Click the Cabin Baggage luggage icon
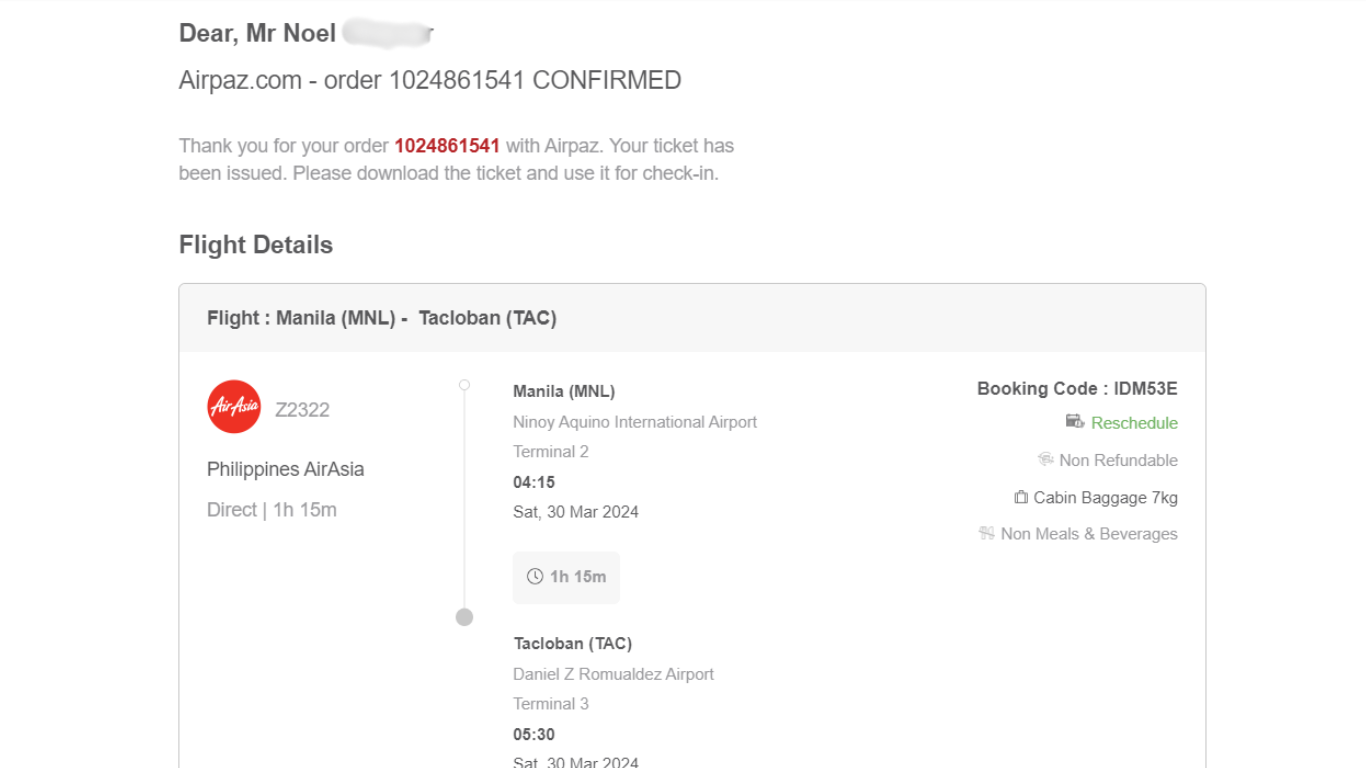 pyautogui.click(x=1021, y=497)
